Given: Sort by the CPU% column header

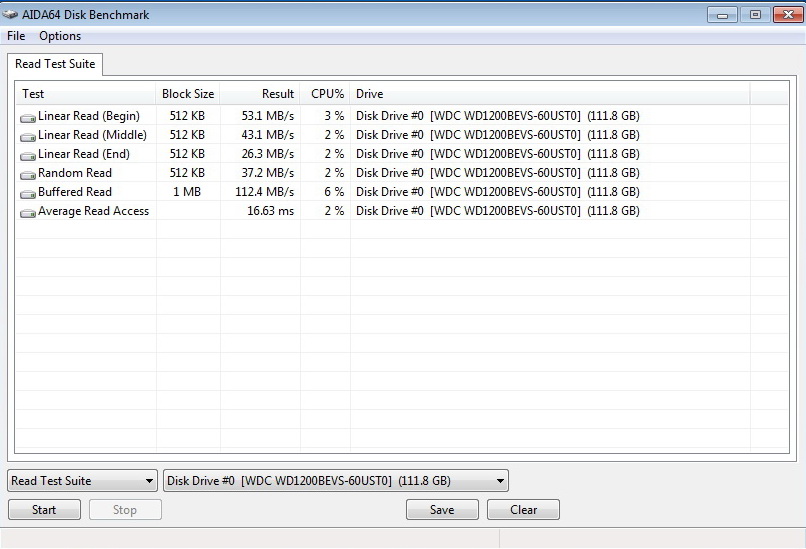Looking at the screenshot, I should click(325, 94).
